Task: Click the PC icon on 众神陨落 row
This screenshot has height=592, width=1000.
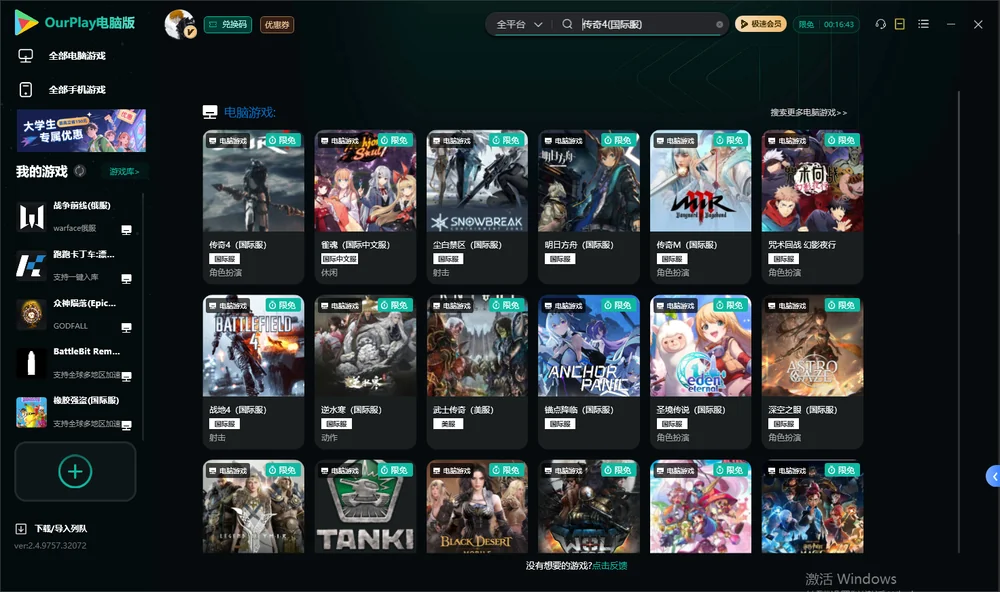Action: pos(126,327)
